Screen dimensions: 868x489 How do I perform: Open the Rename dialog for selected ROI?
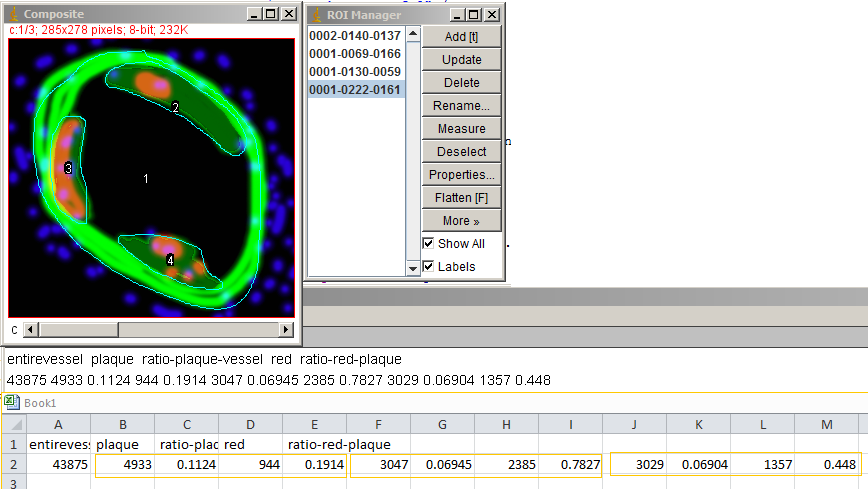click(x=461, y=106)
